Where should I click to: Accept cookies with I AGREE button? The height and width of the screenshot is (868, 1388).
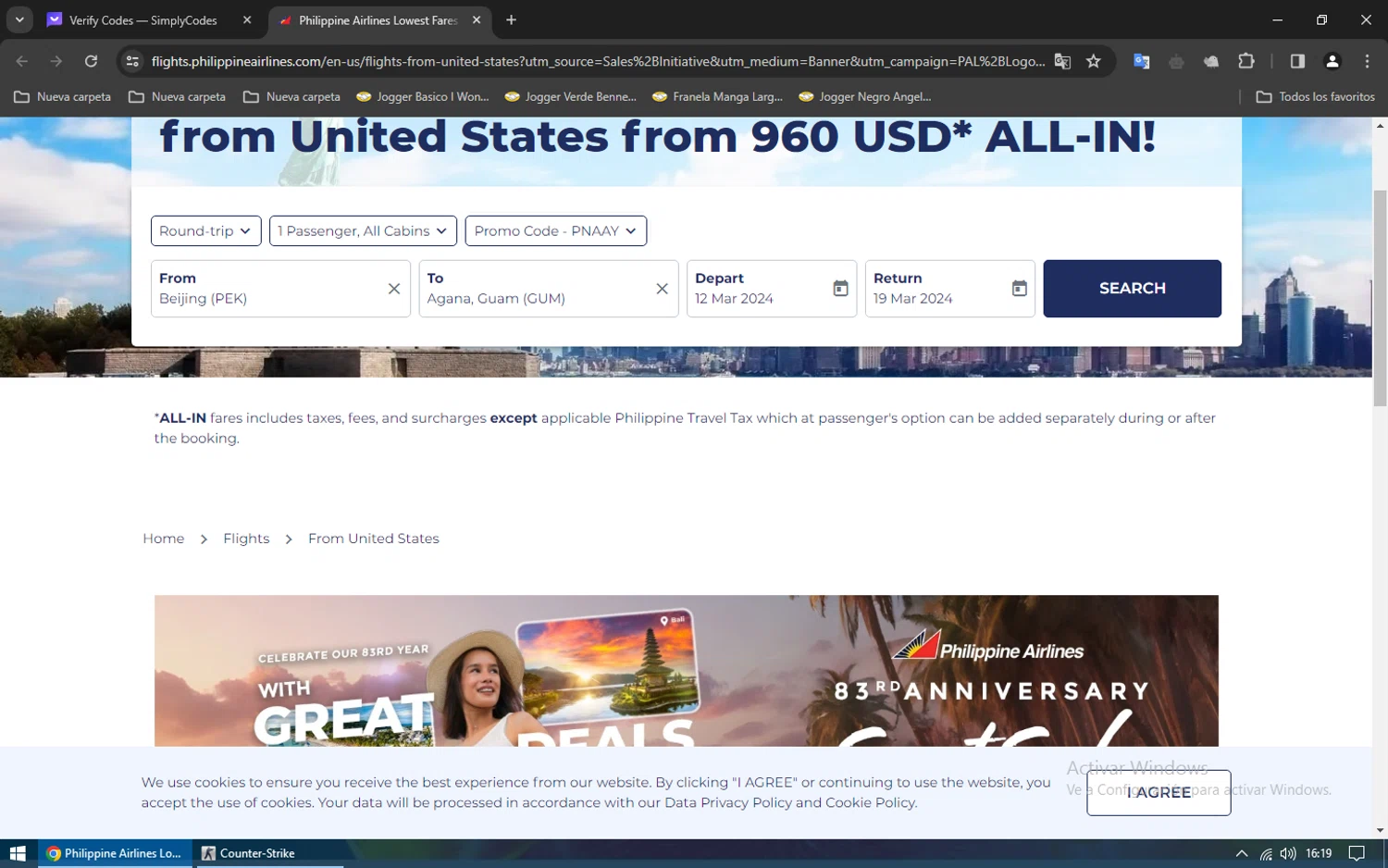pyautogui.click(x=1159, y=792)
